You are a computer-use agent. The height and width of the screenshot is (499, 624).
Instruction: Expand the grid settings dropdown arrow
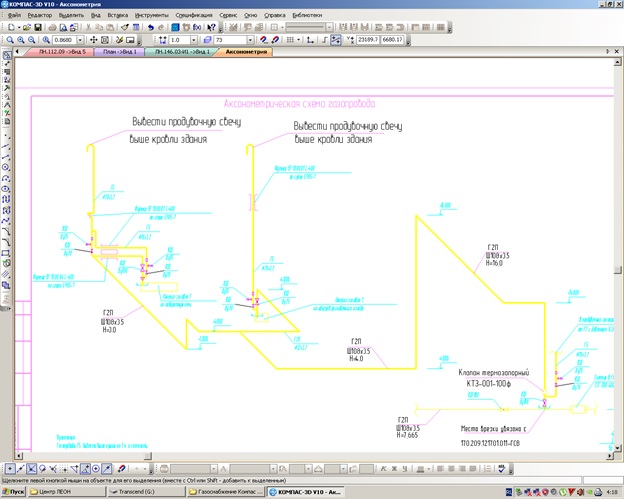[x=299, y=40]
